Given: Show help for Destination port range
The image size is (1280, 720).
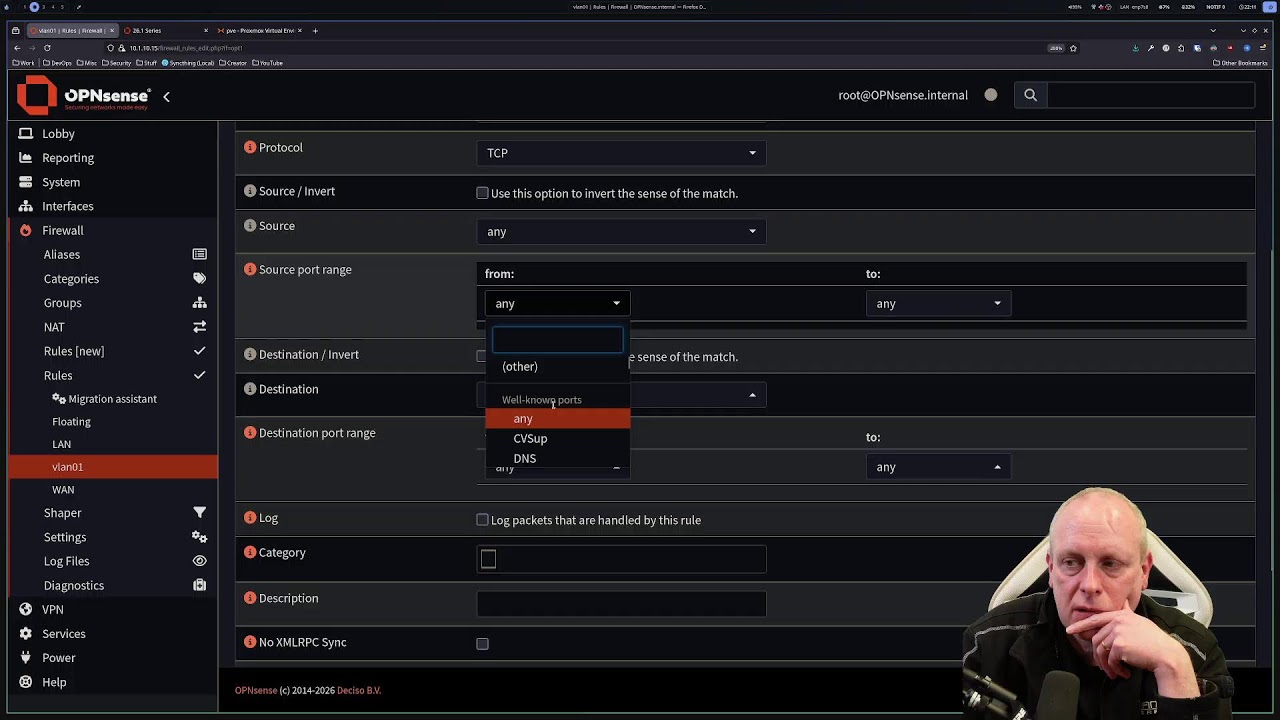Looking at the screenshot, I should click(250, 432).
